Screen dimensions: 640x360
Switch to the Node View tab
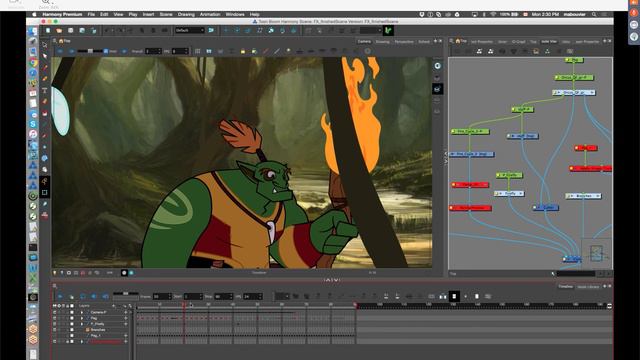coord(549,42)
